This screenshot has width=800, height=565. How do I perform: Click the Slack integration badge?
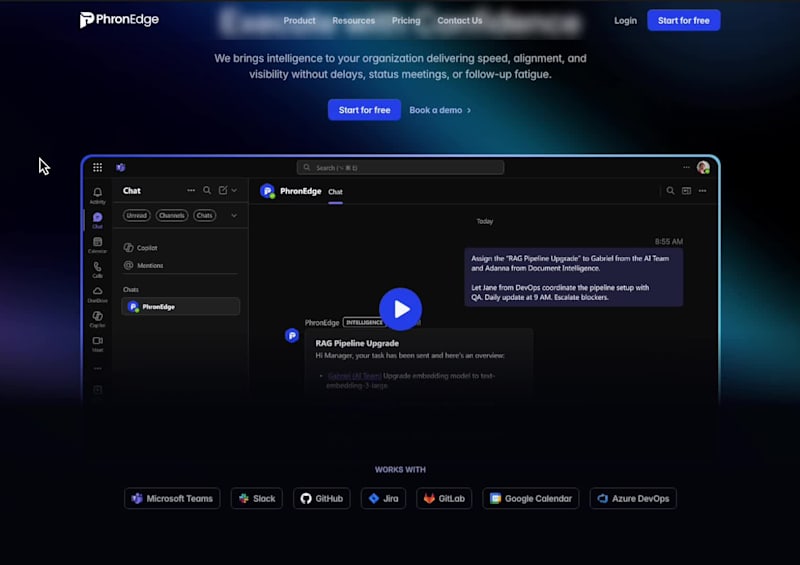(257, 498)
